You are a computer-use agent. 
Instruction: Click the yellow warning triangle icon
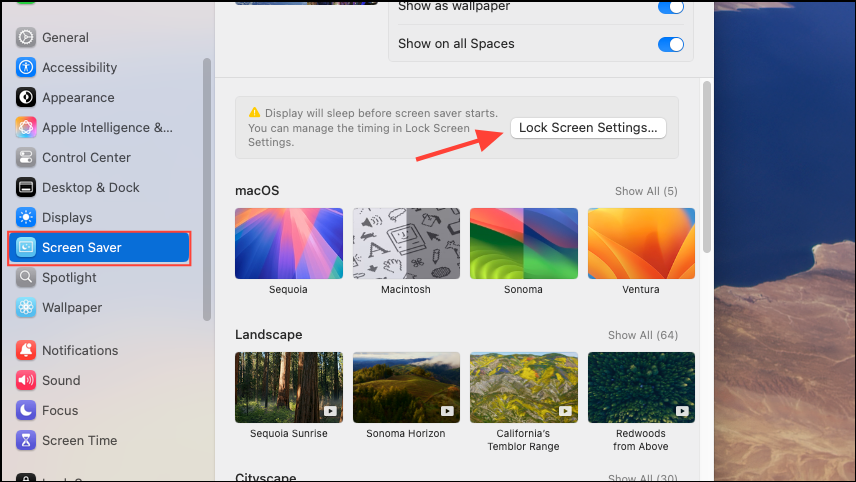click(254, 112)
